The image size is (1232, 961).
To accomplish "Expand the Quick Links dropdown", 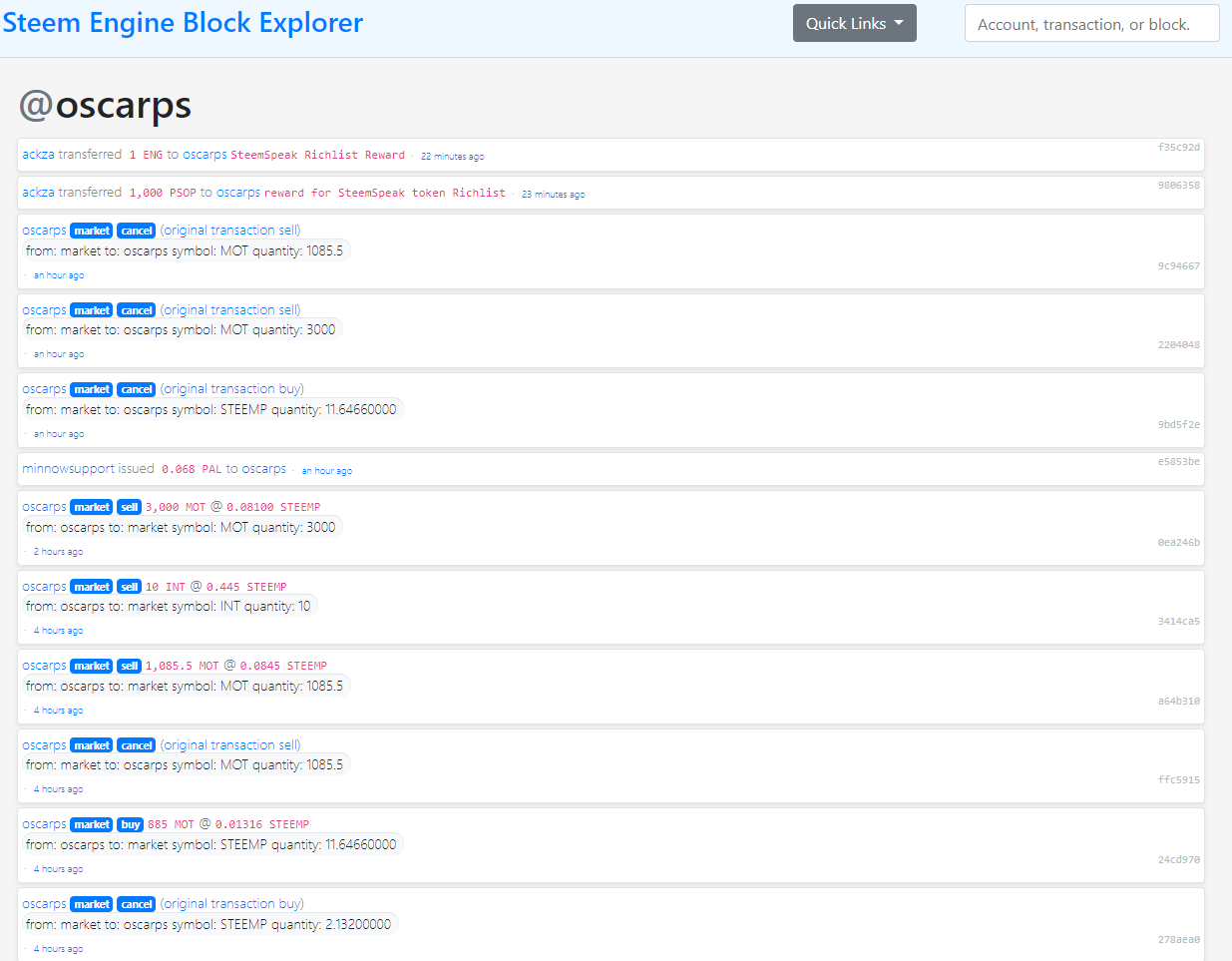I will (x=855, y=24).
